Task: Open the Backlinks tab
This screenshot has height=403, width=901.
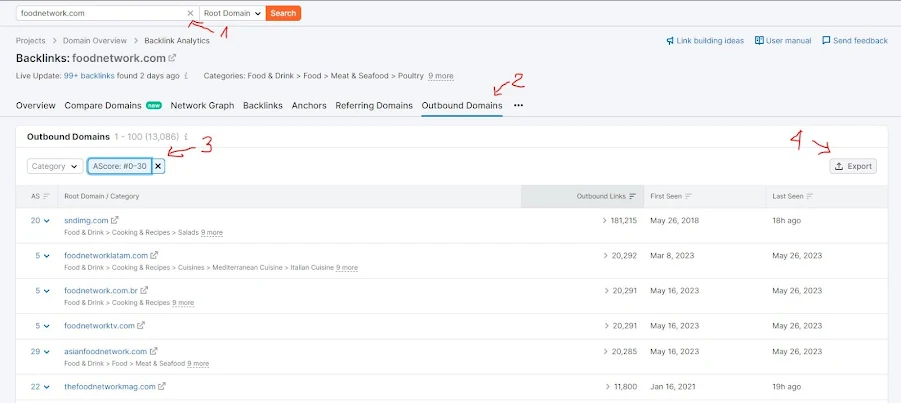Action: [x=263, y=106]
